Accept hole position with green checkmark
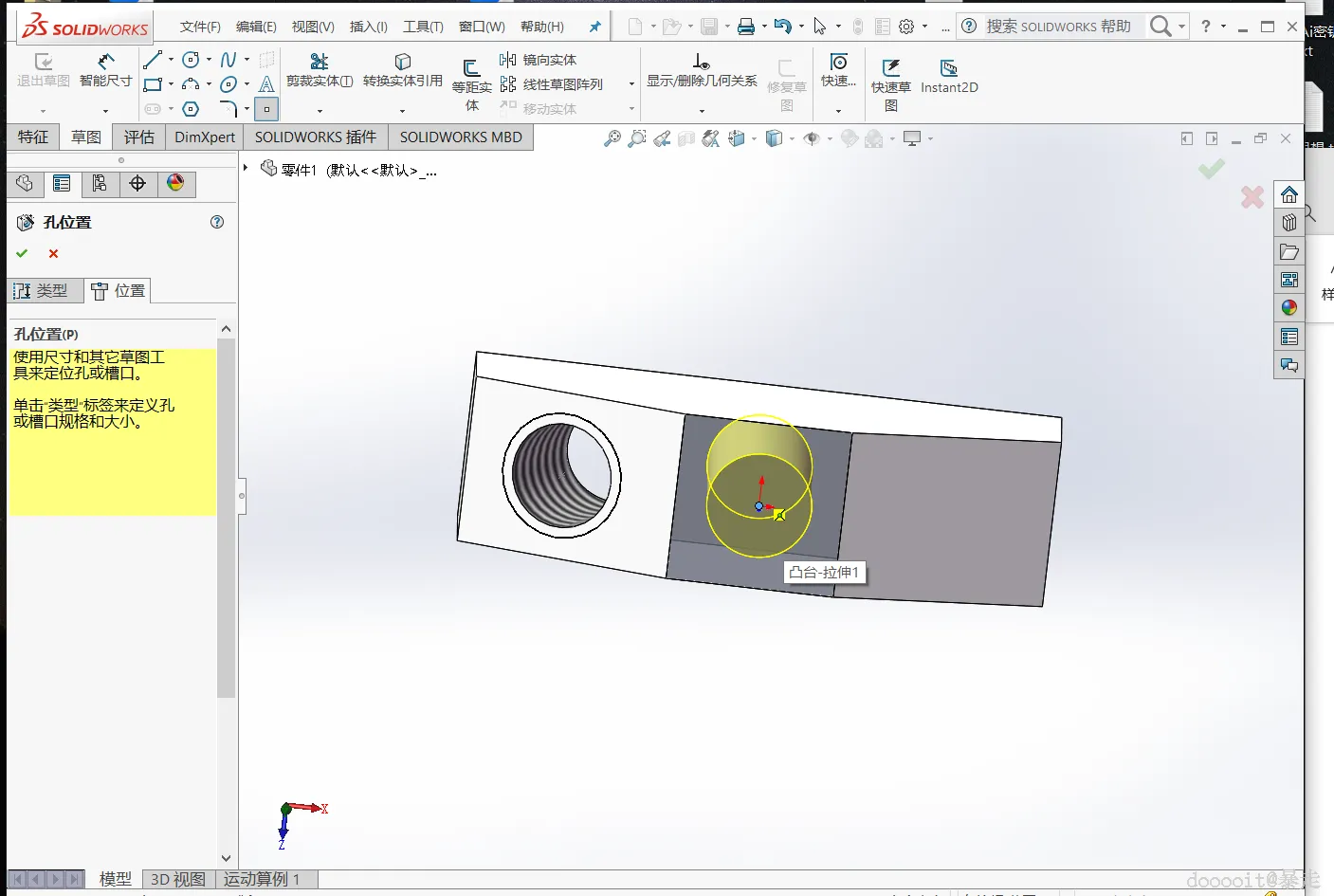This screenshot has height=896, width=1334. tap(22, 253)
